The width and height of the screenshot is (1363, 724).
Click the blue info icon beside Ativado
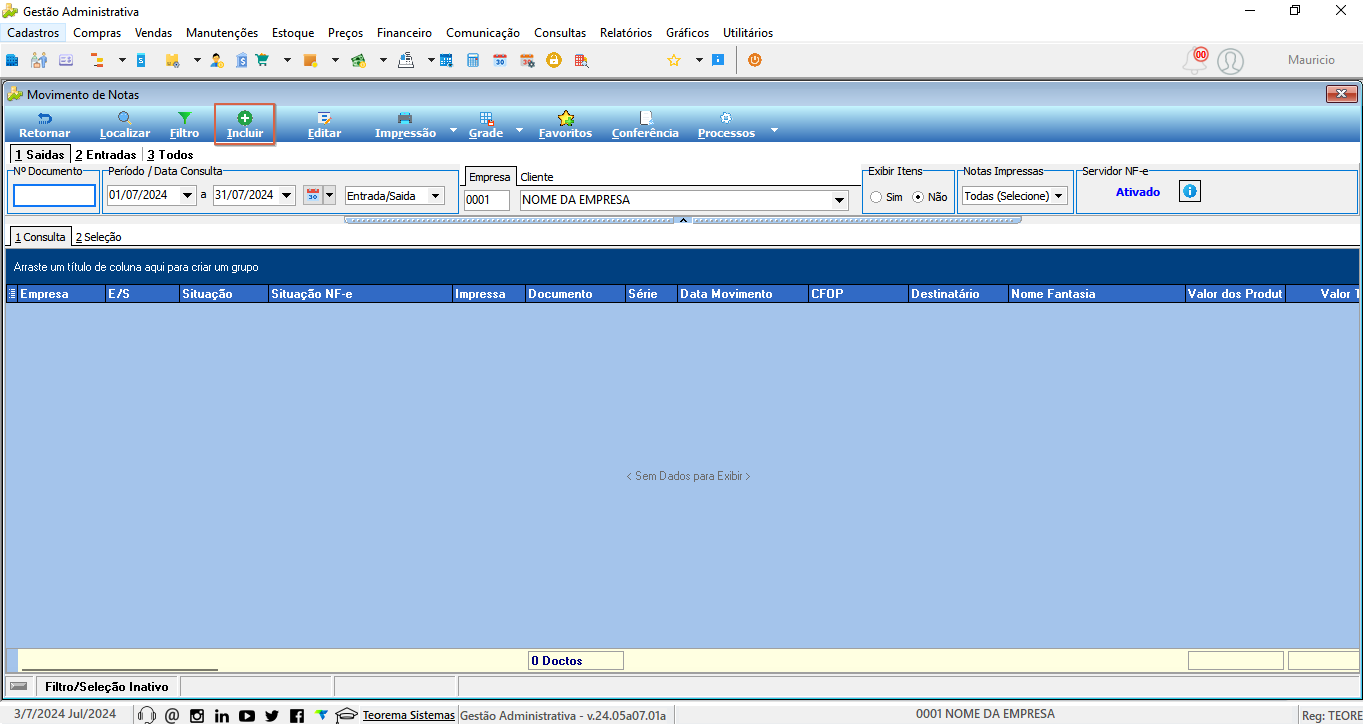pos(1189,191)
